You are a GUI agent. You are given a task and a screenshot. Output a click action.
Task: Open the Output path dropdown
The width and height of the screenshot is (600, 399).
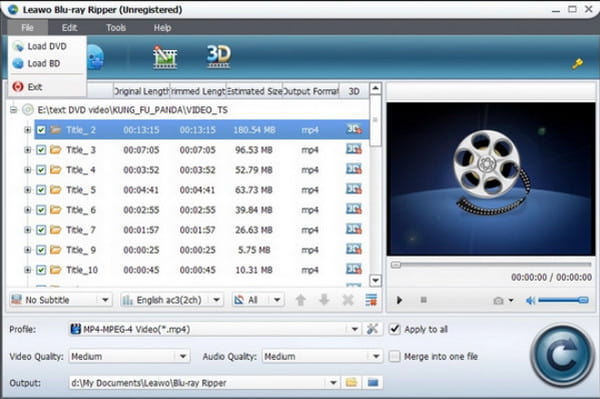(204, 383)
